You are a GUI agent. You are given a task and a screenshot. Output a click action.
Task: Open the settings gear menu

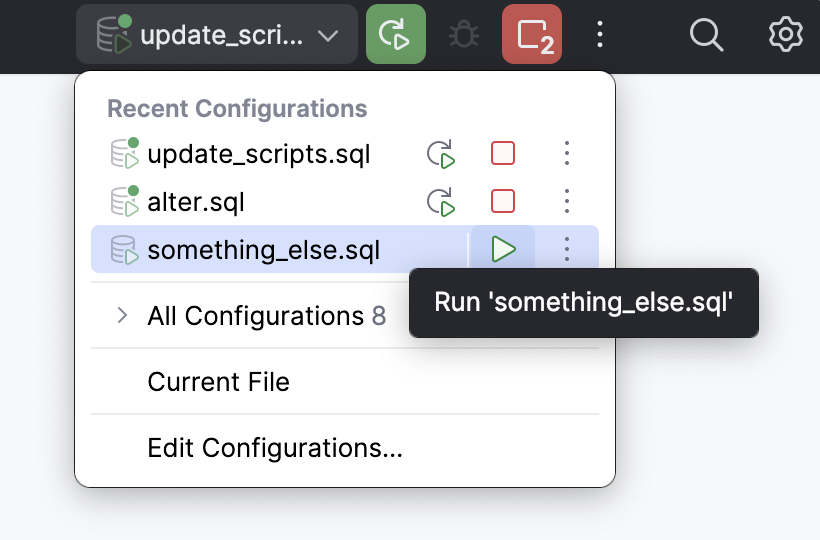[786, 35]
